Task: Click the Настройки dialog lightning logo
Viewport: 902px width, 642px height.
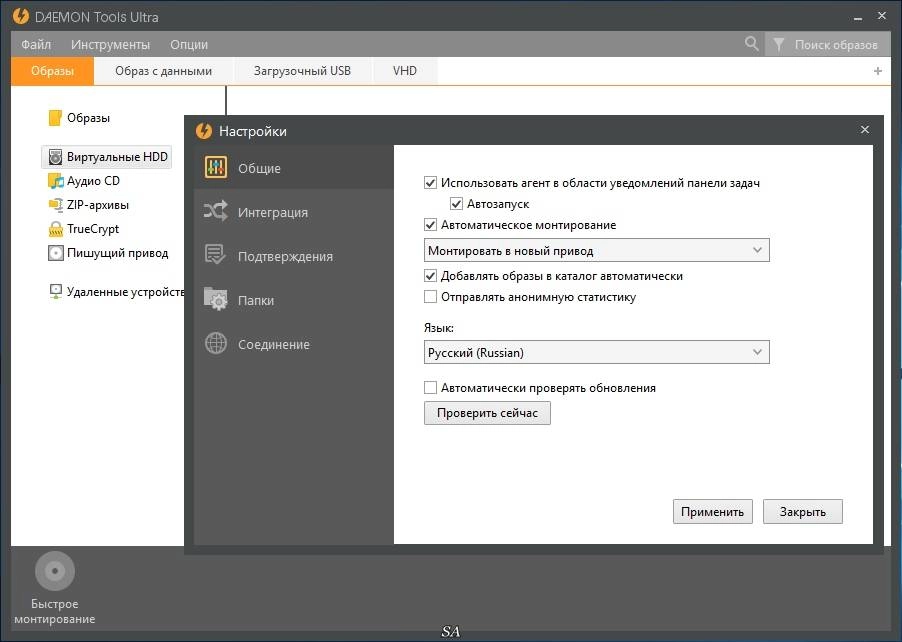Action: [204, 131]
